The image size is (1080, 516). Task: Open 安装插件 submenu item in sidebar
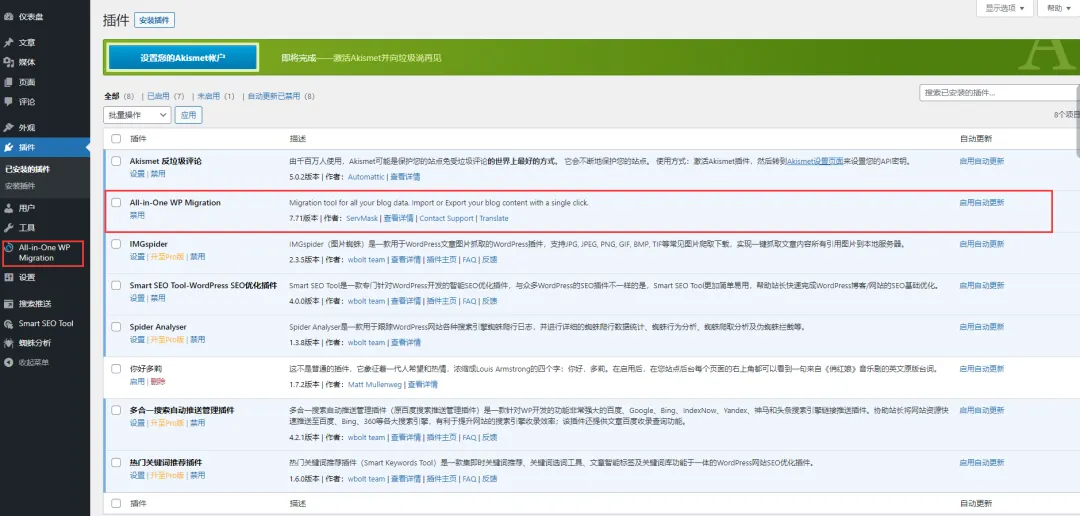point(20,186)
